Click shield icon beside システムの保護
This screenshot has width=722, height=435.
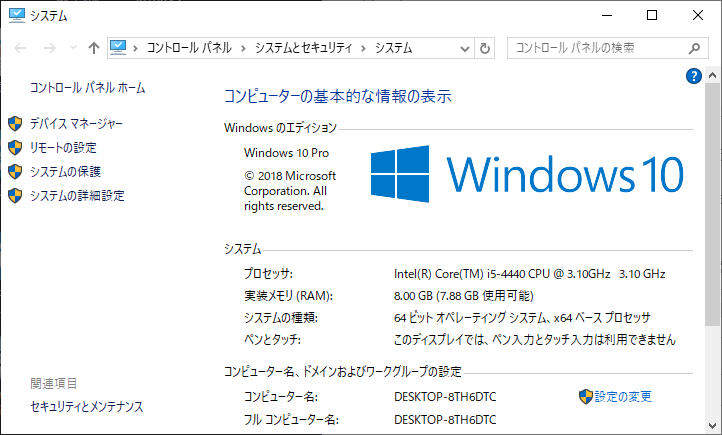pos(15,171)
